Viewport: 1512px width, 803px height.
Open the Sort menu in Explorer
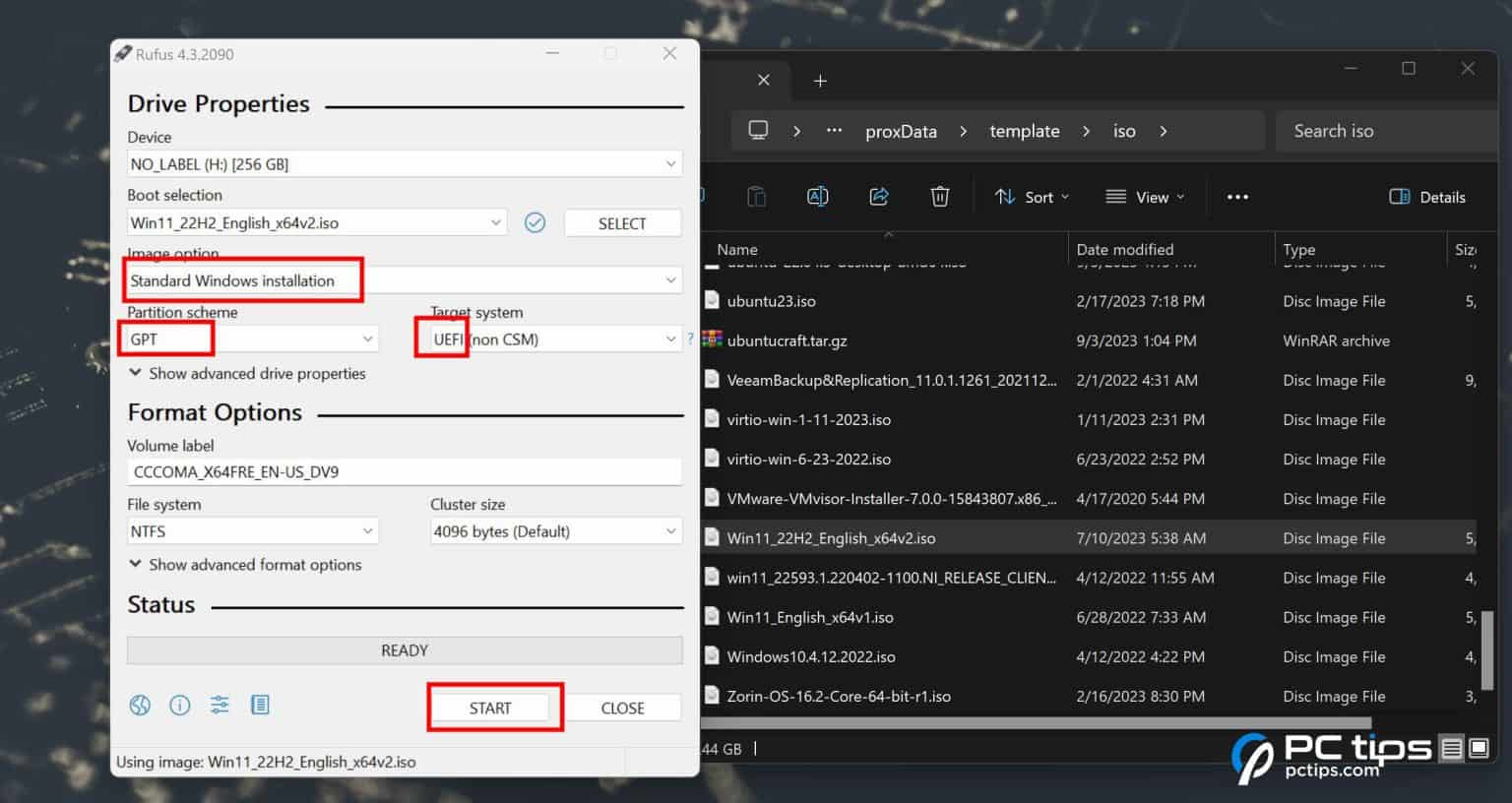(x=1032, y=196)
